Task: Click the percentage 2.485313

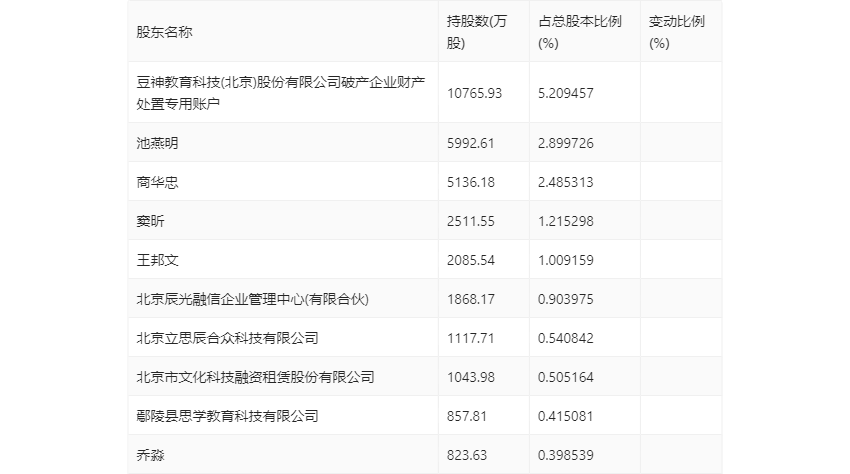Action: coord(565,182)
